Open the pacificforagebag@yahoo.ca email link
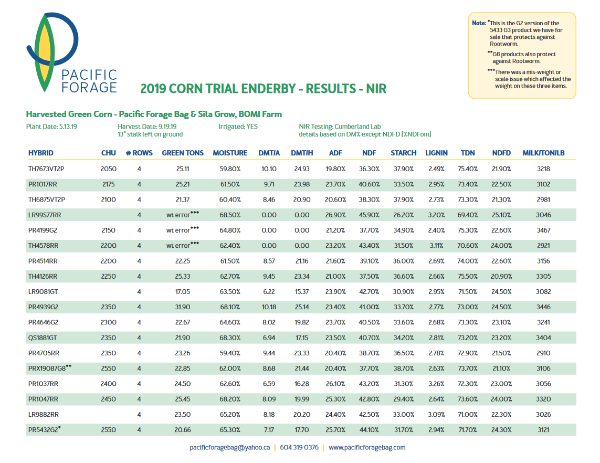Screen dimensions: 600x463 point(230,447)
